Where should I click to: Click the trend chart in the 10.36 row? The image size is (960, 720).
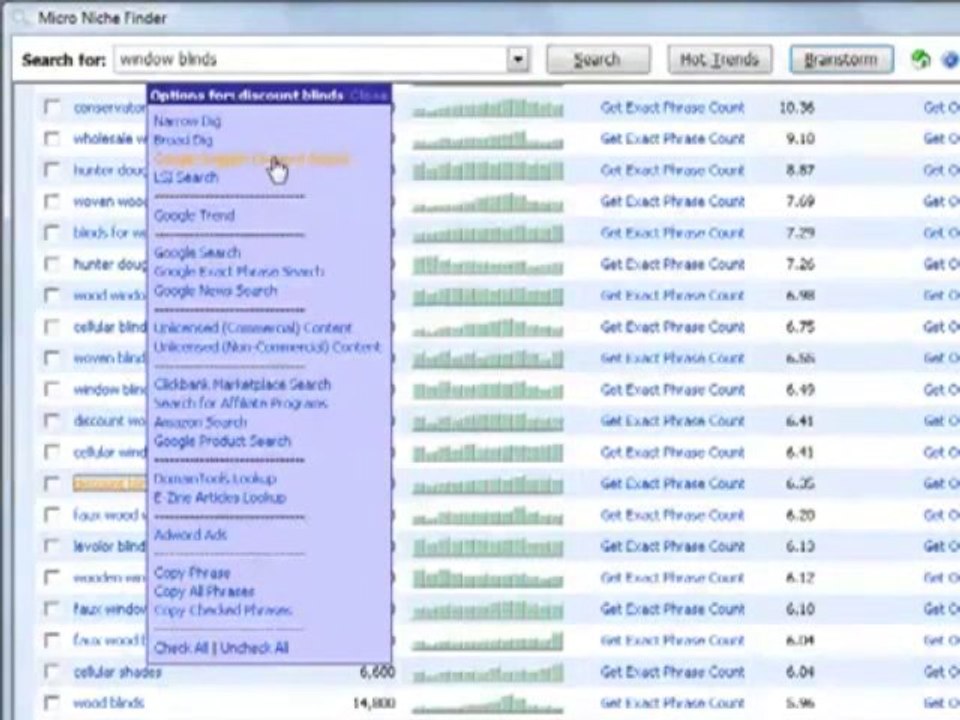click(488, 108)
